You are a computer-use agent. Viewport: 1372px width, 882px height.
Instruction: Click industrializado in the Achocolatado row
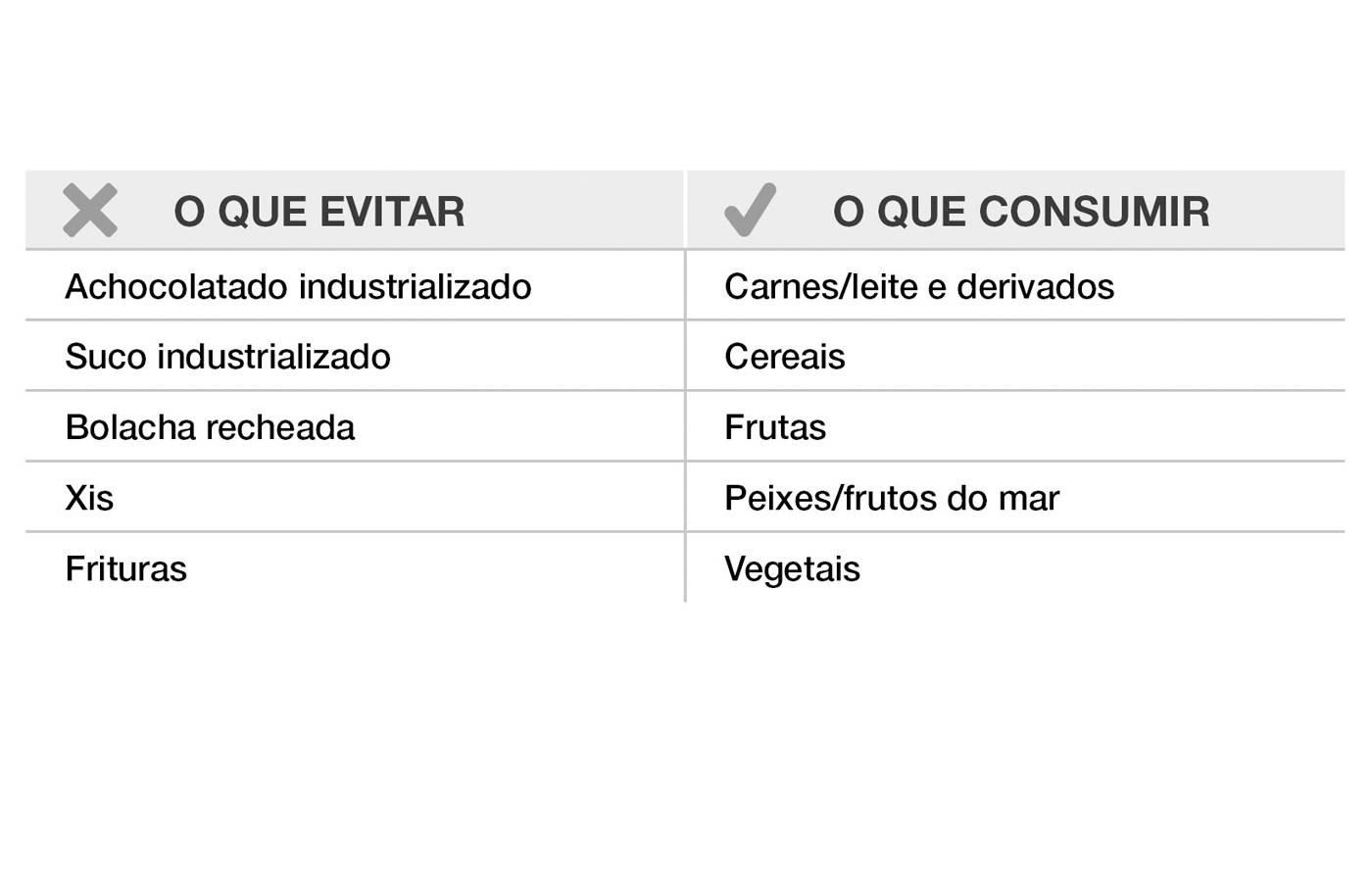tap(415, 287)
